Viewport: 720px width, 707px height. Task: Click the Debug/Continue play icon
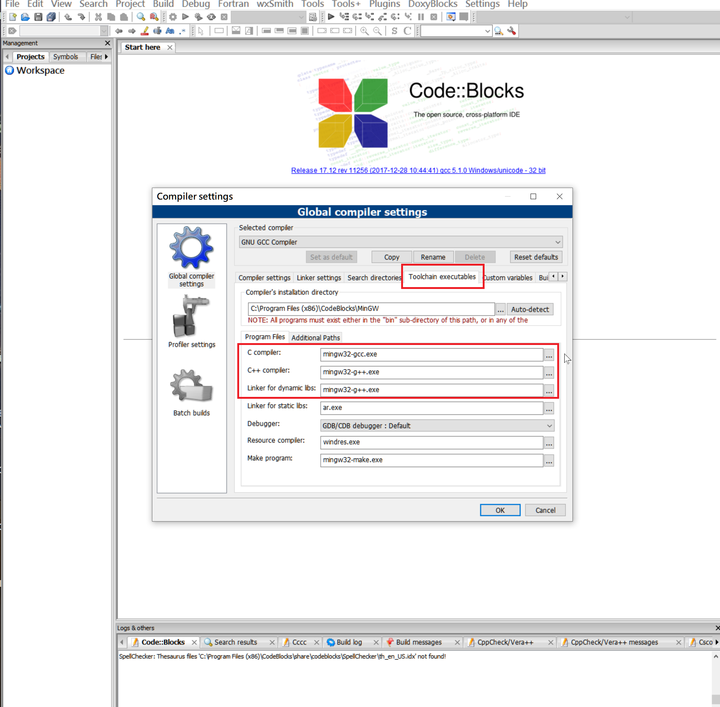click(331, 17)
